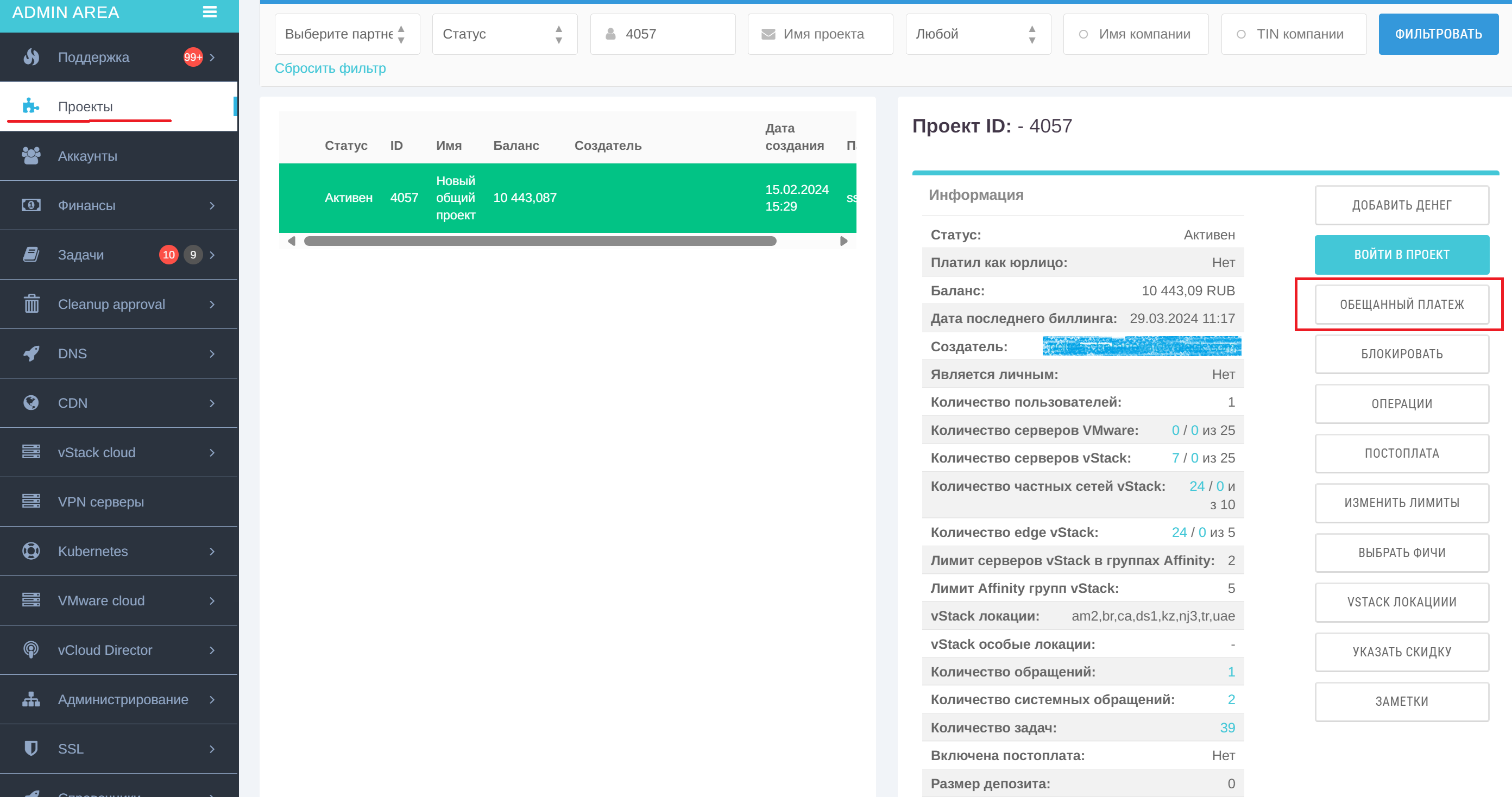Click the project name input field

point(820,34)
